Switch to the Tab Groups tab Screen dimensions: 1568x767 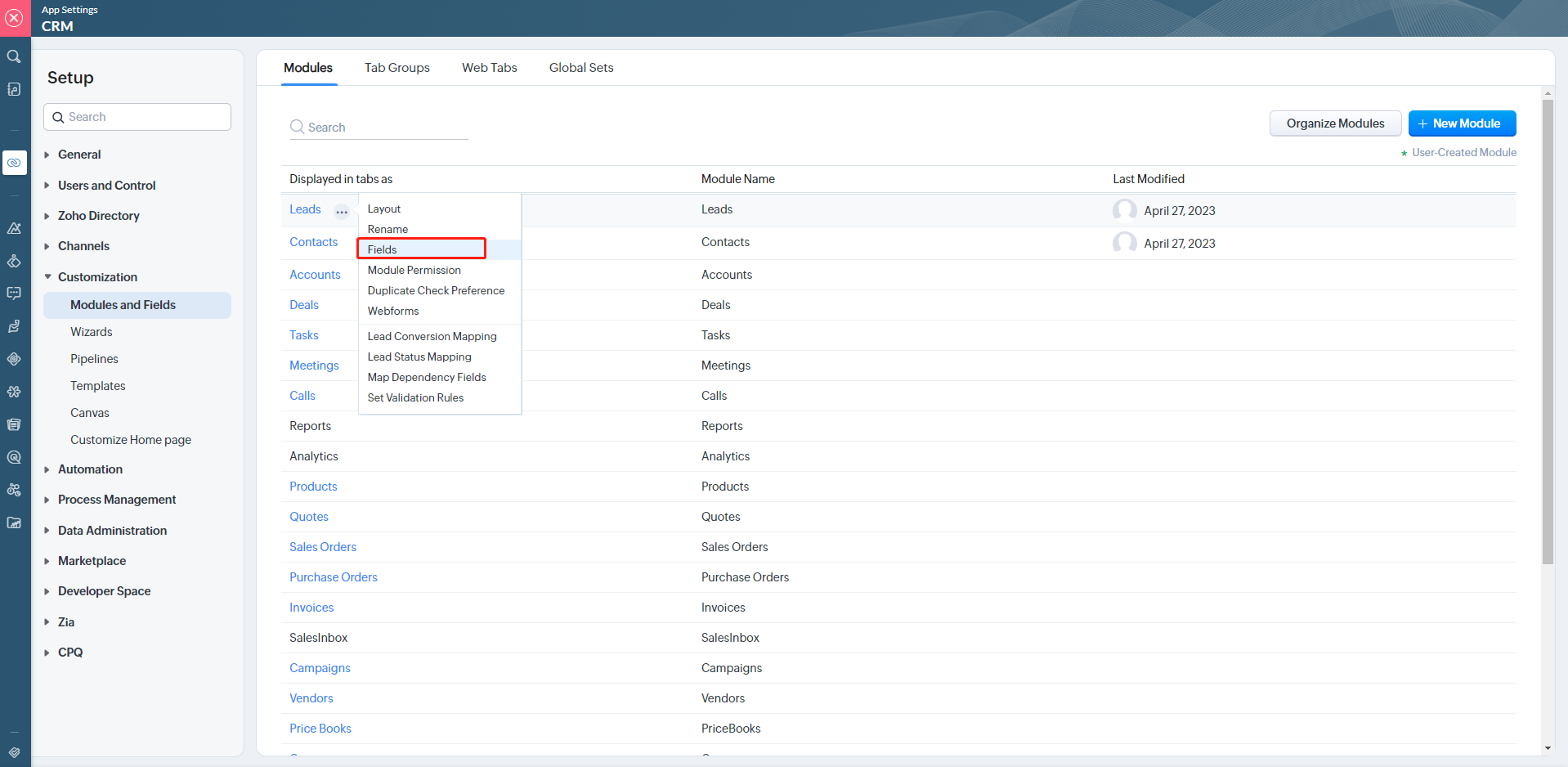pyautogui.click(x=397, y=68)
